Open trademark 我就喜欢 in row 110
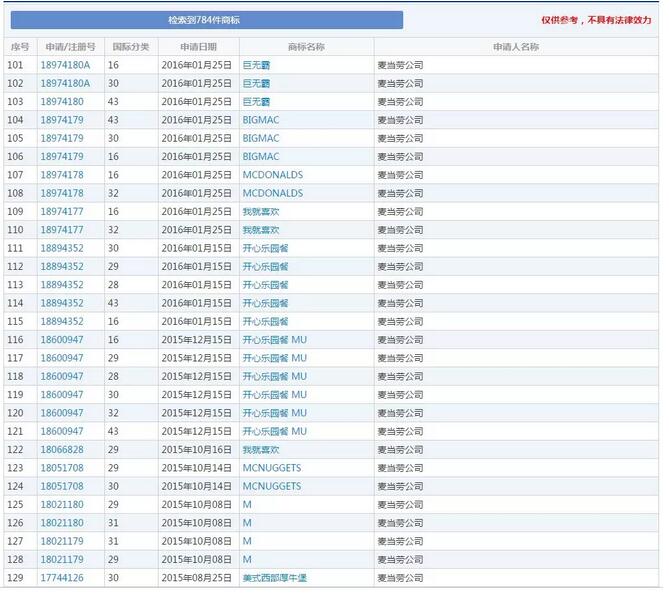The height and width of the screenshot is (593, 669). click(261, 230)
